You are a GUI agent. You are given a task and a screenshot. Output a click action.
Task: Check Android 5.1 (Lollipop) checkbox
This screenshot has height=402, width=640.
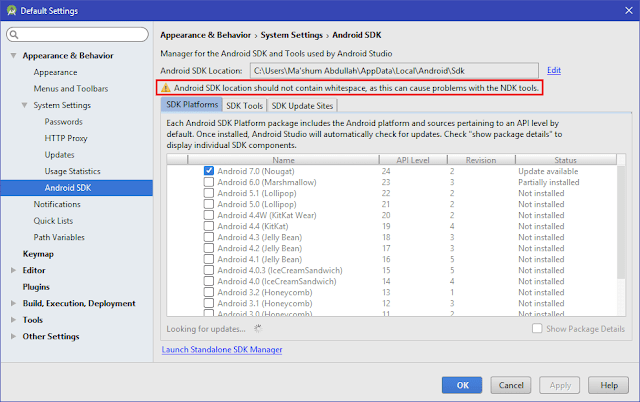click(209, 193)
